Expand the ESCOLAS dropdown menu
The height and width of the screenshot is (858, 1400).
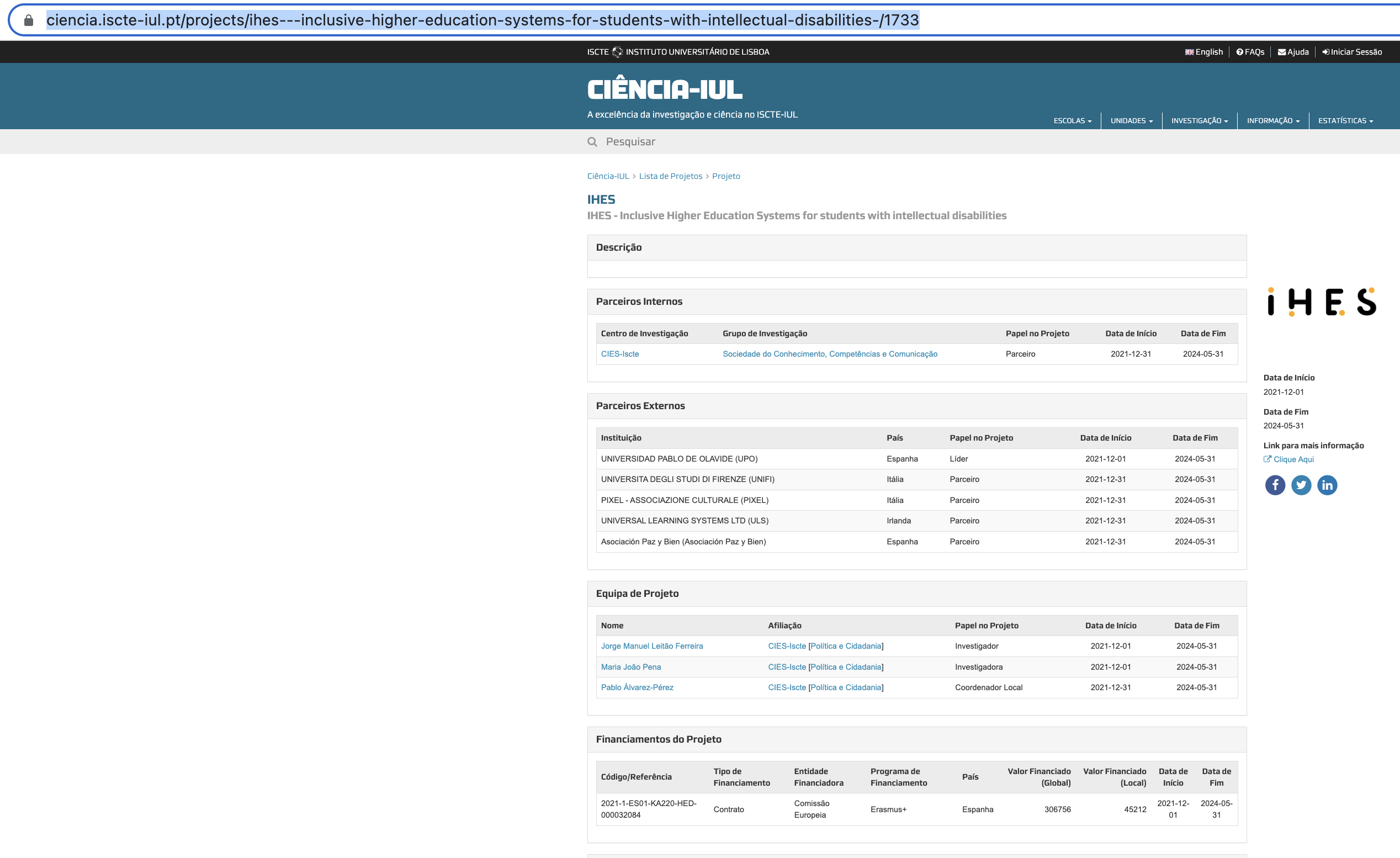pyautogui.click(x=1073, y=120)
